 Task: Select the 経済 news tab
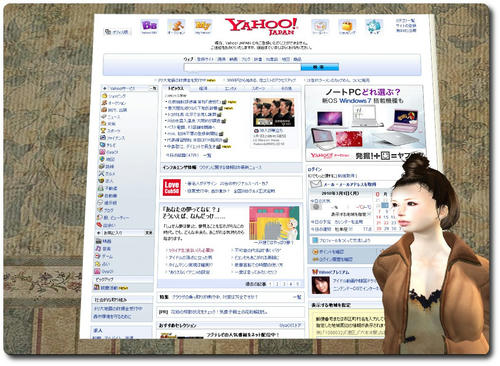coord(203,88)
